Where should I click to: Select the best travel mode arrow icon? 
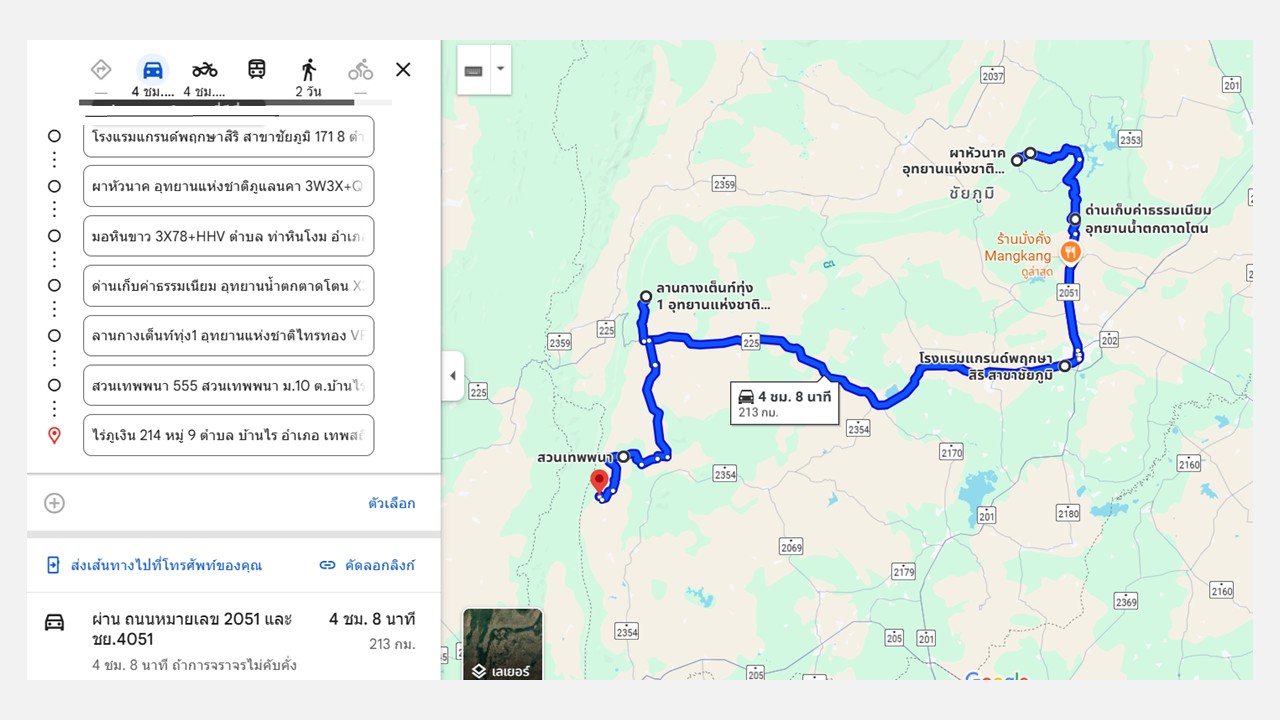click(101, 70)
